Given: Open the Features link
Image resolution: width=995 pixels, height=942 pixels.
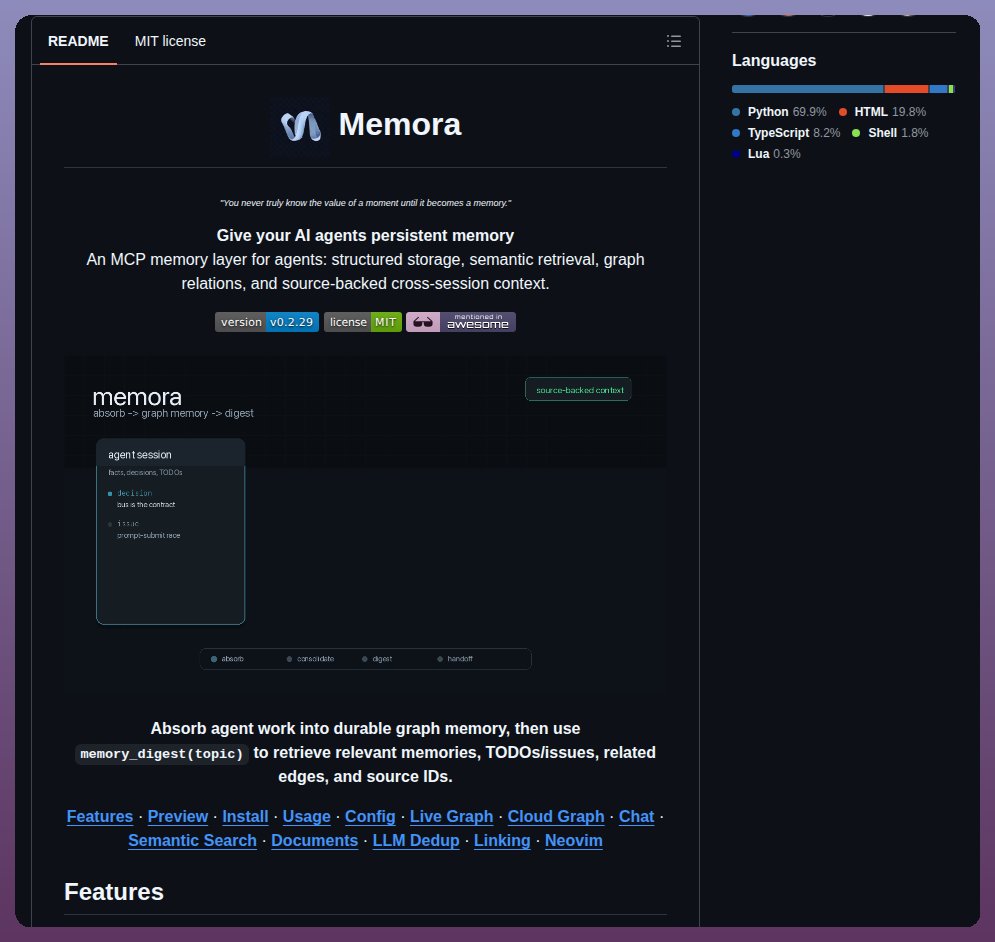Looking at the screenshot, I should coord(100,816).
